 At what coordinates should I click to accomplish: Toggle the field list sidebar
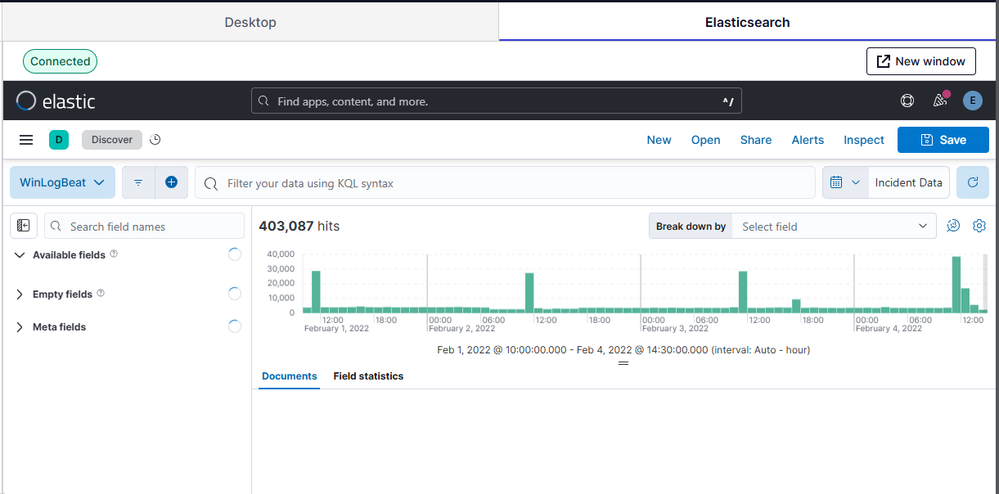[24, 226]
